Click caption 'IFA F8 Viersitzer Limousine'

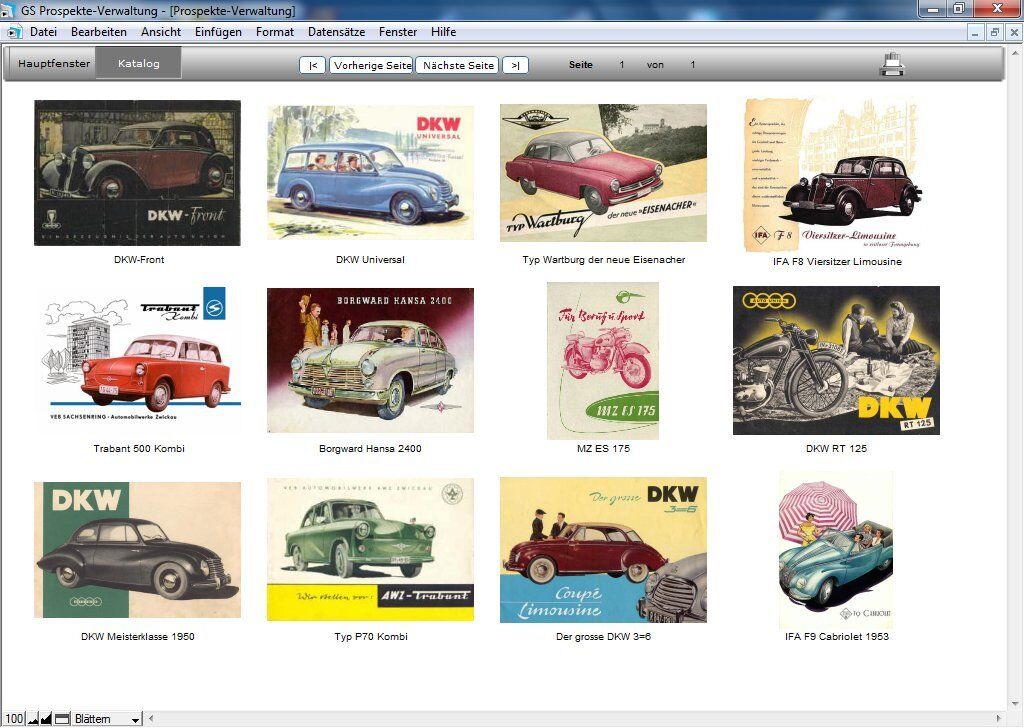[x=837, y=261]
